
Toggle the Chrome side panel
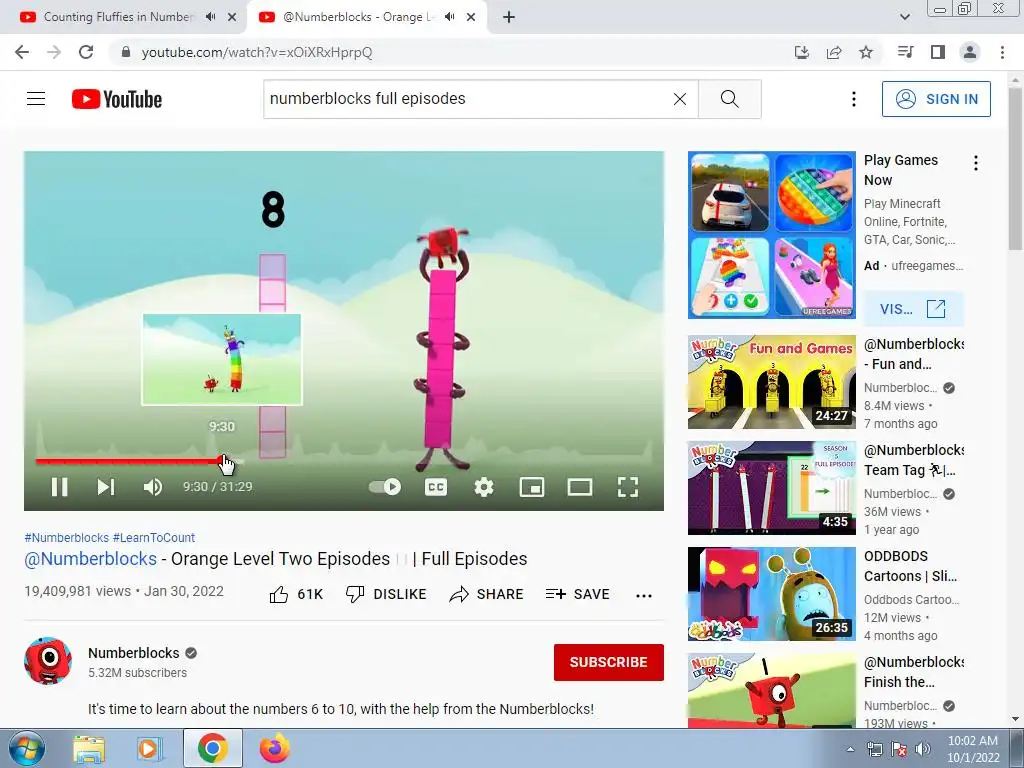coord(938,52)
